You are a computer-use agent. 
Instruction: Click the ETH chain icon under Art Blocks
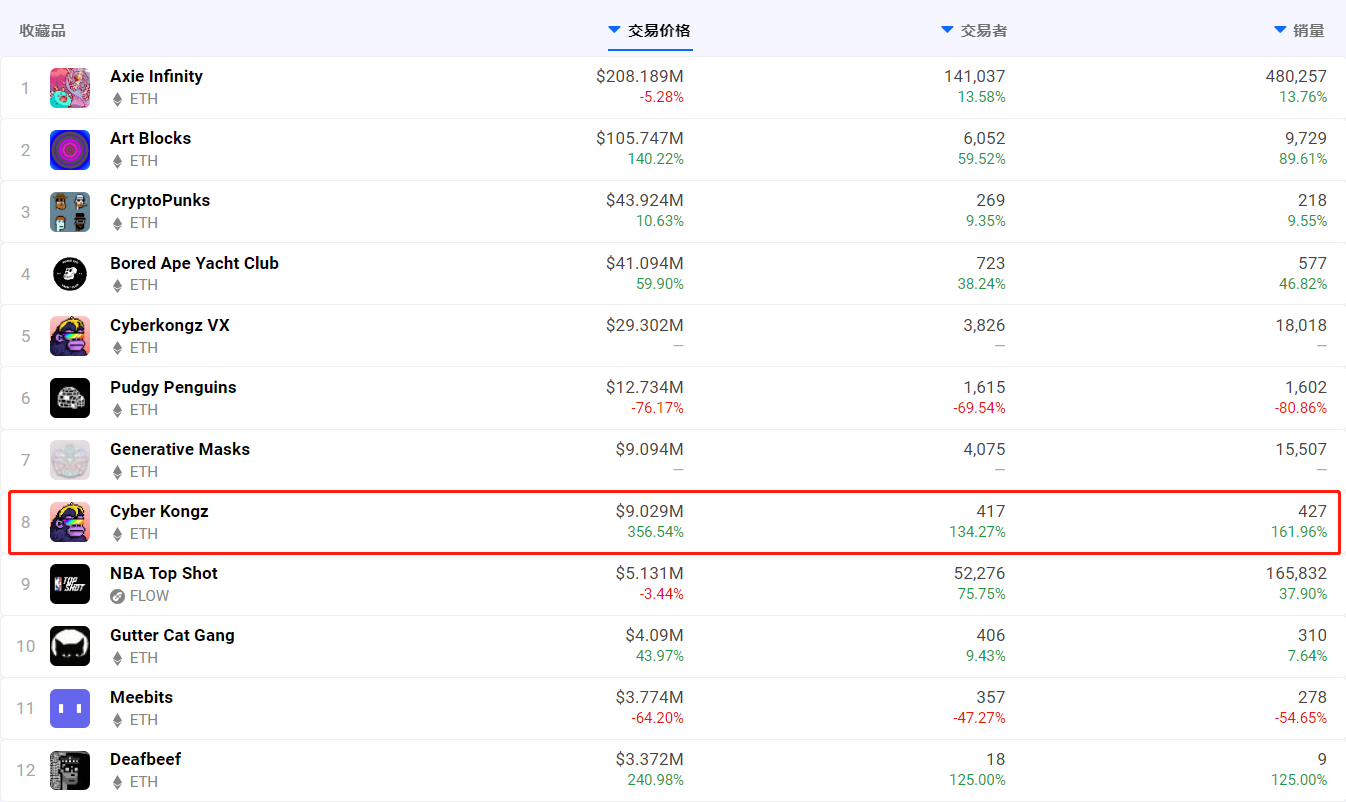(x=117, y=161)
